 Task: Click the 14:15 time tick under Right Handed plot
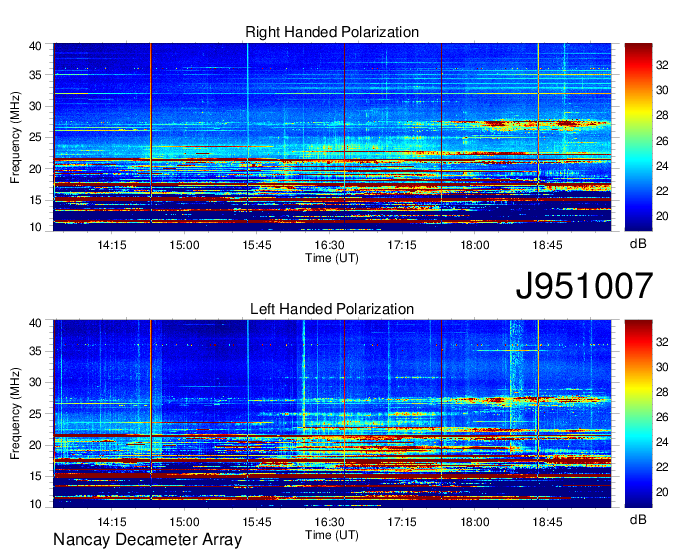[x=111, y=245]
